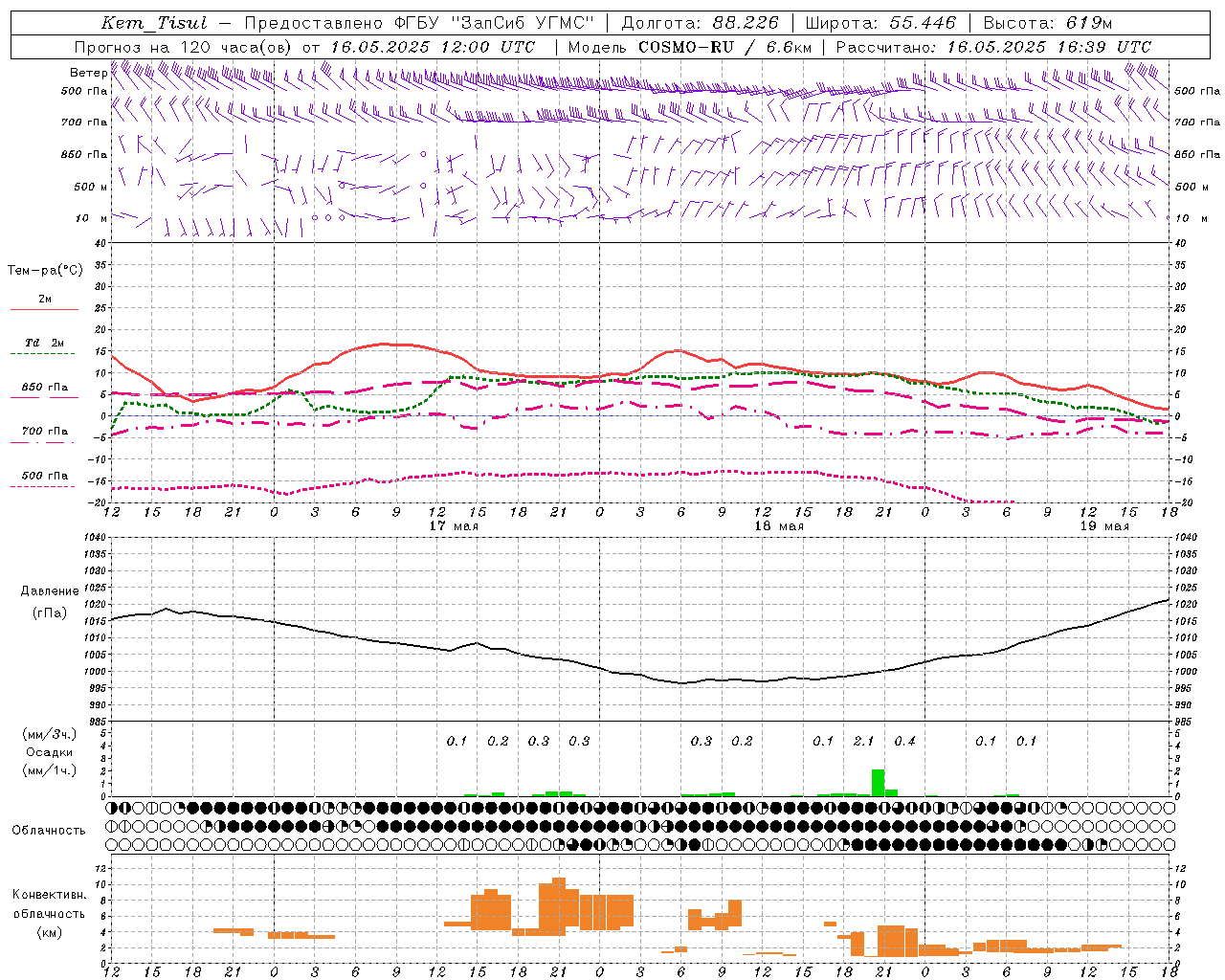Click the '(мм/3ч.)' precipitation unit label
Image resolution: width=1225 pixels, height=980 pixels.
click(x=50, y=734)
